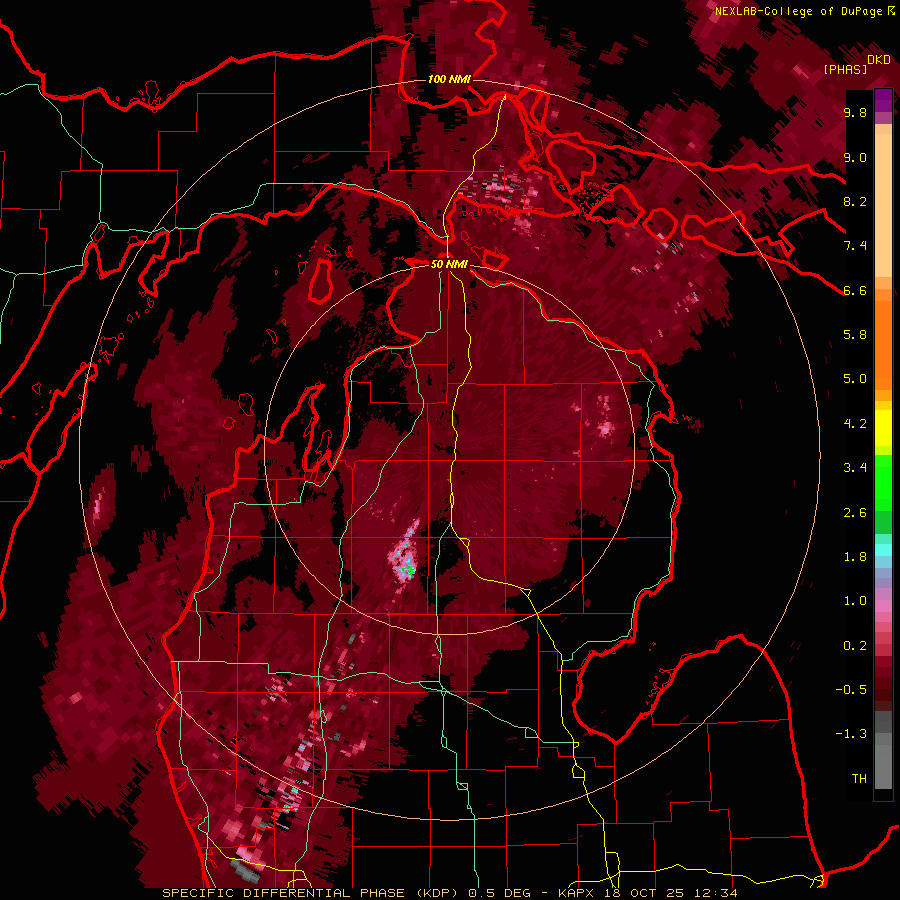900x900 pixels.
Task: Select the 4.2 scale value
Action: [x=855, y=424]
